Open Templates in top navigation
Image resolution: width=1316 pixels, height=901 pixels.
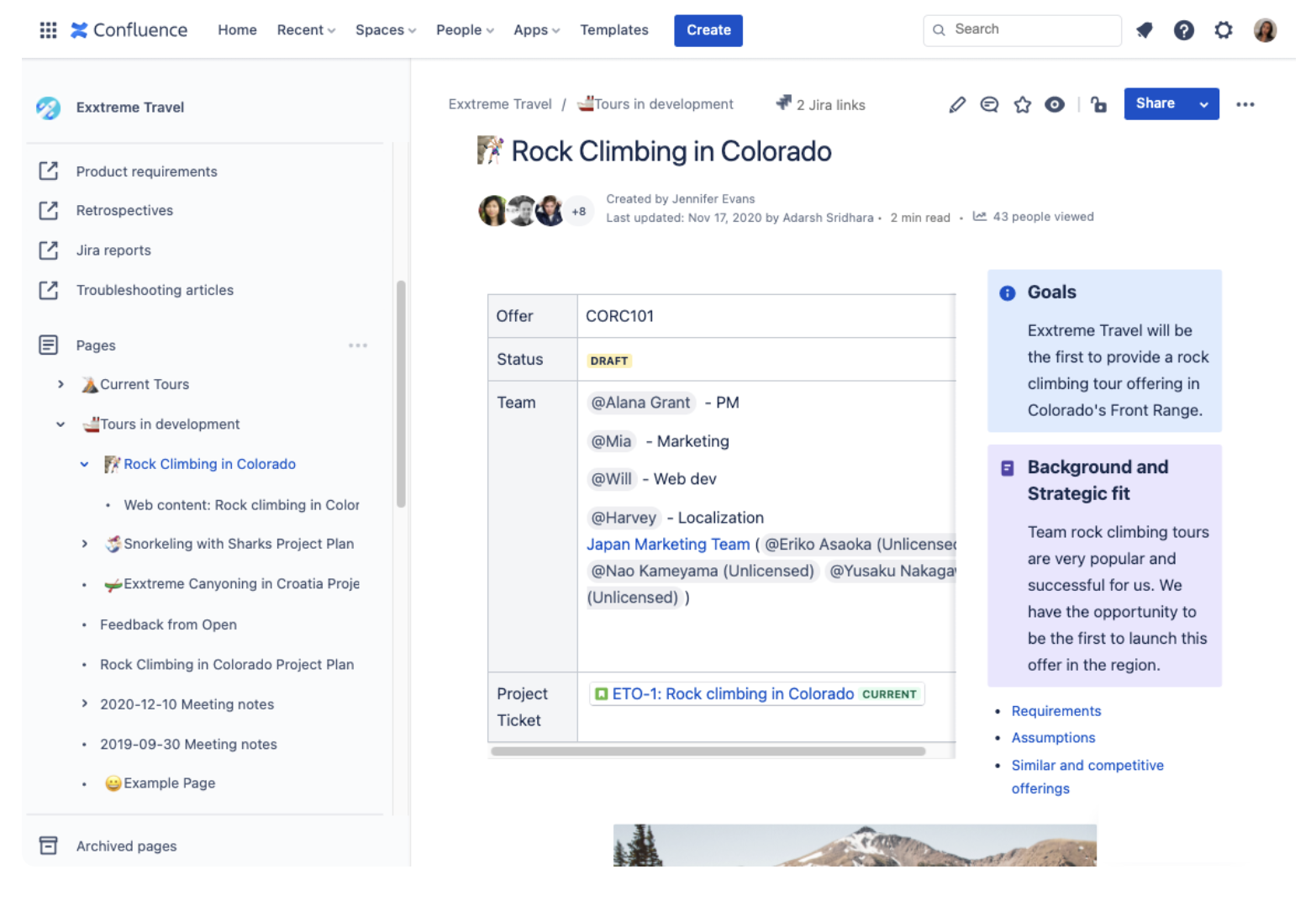(x=614, y=30)
